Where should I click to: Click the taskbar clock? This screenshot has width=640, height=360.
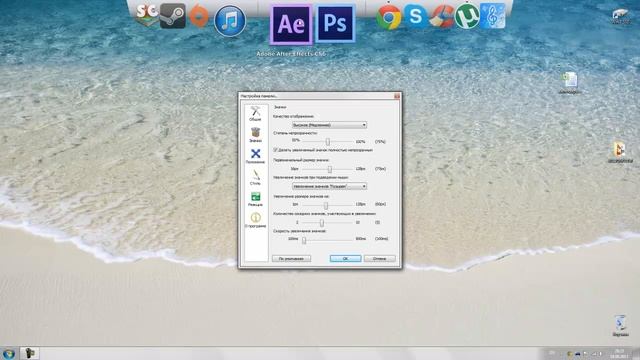[x=619, y=353]
